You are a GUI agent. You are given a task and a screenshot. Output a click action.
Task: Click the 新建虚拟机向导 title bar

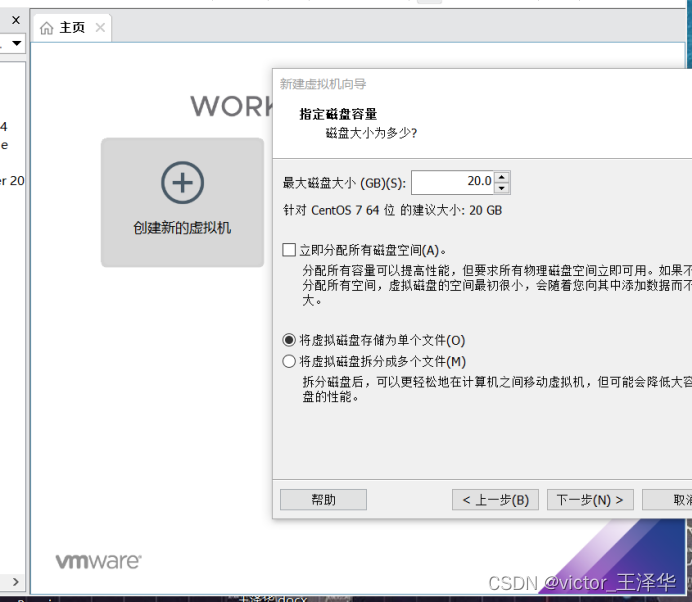pyautogui.click(x=481, y=84)
